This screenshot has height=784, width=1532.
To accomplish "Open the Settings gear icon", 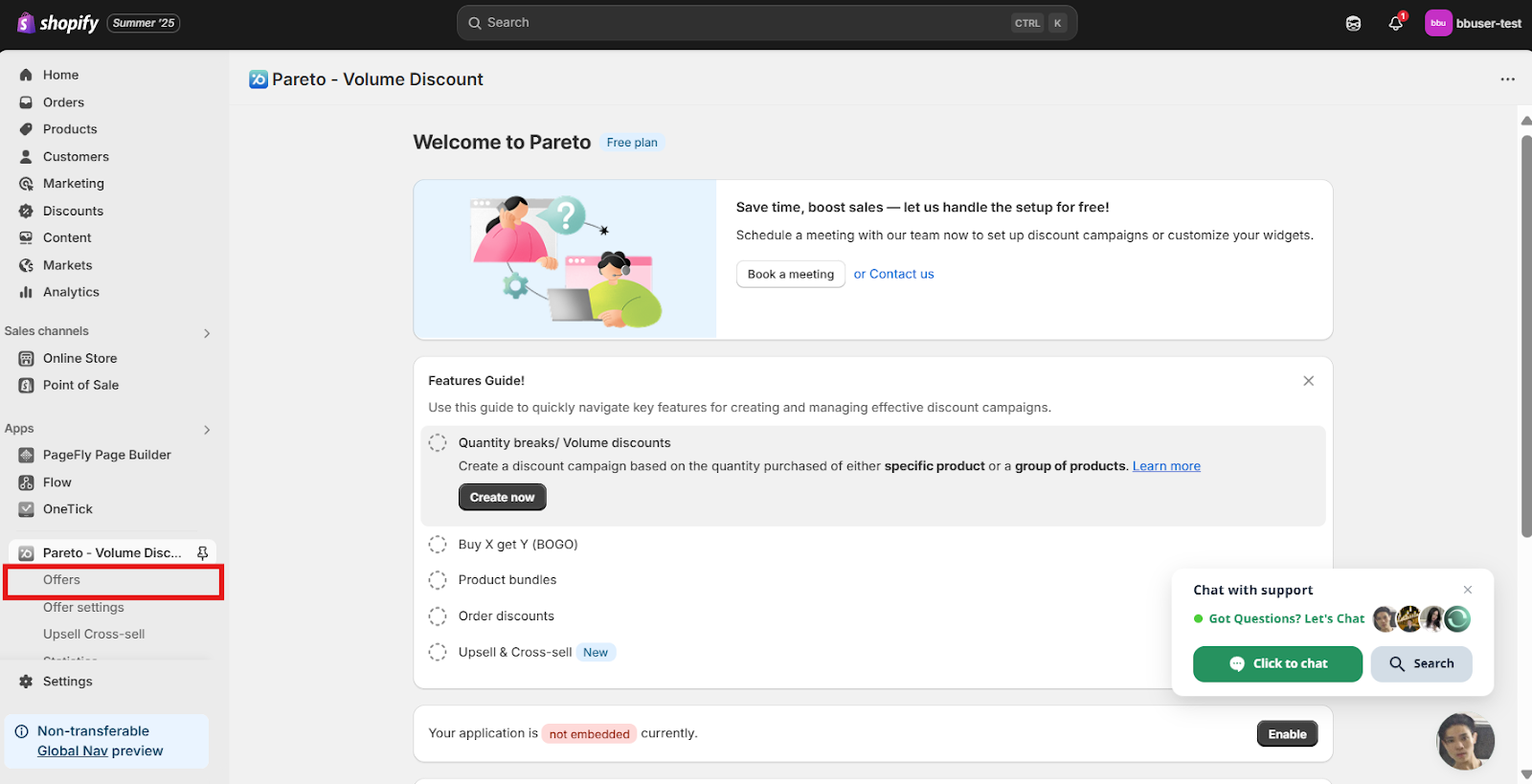I will click(x=26, y=682).
